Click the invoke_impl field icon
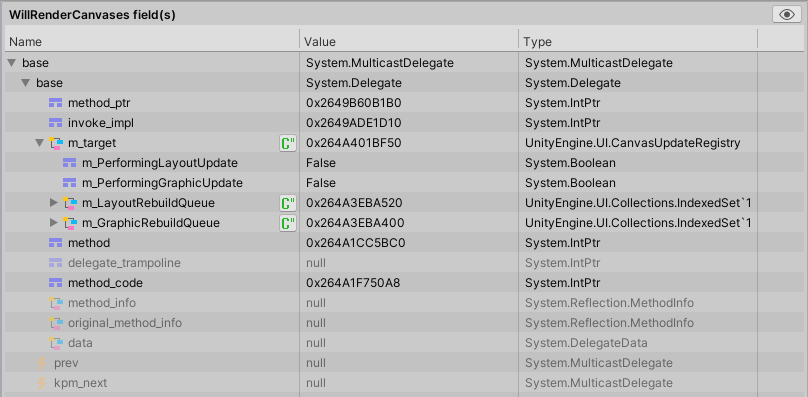 click(x=55, y=123)
